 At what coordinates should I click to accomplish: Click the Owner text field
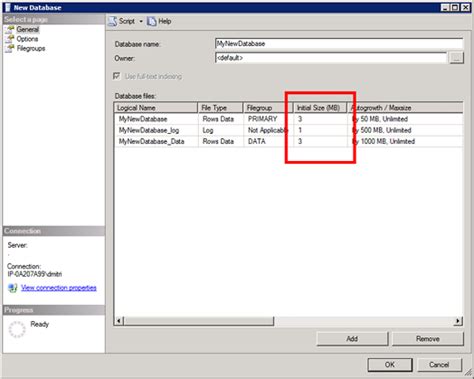click(331, 58)
